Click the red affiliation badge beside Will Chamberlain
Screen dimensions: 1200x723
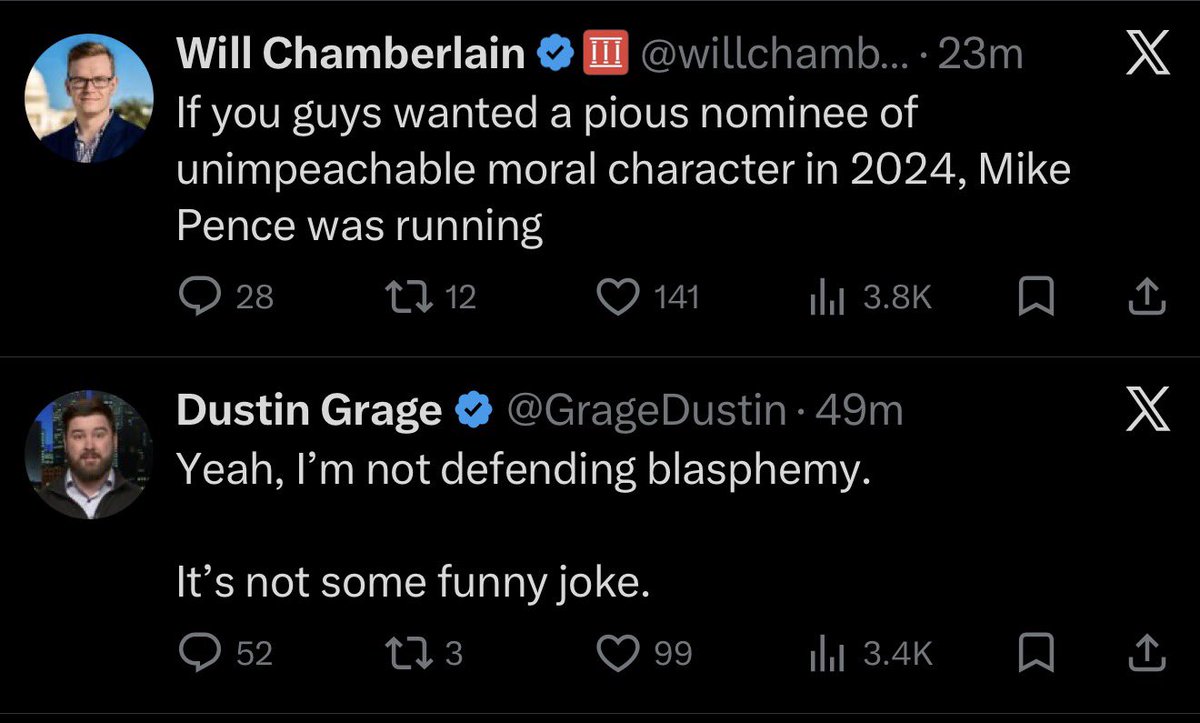604,54
